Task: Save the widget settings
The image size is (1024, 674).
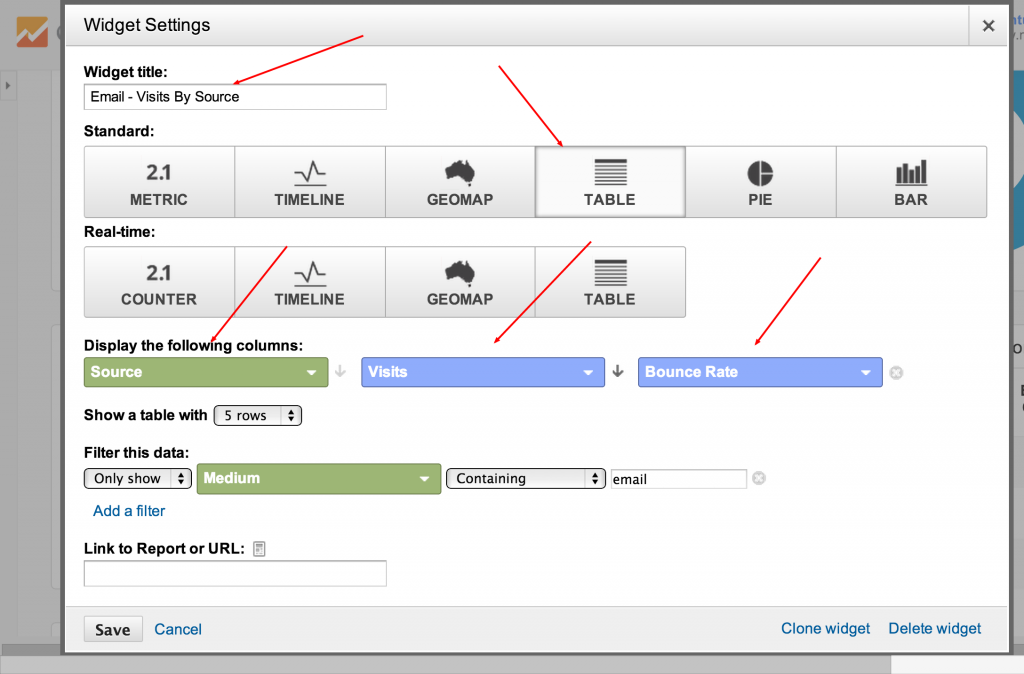Action: [112, 628]
